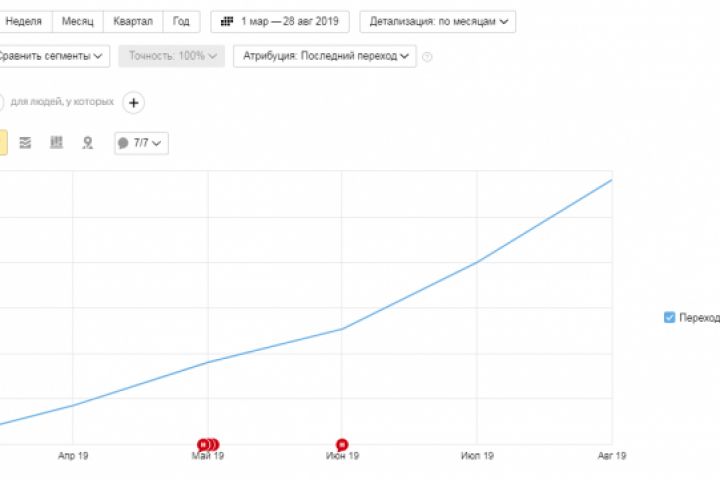
Task: Open the 7/7 annotations dropdown
Action: (x=141, y=143)
